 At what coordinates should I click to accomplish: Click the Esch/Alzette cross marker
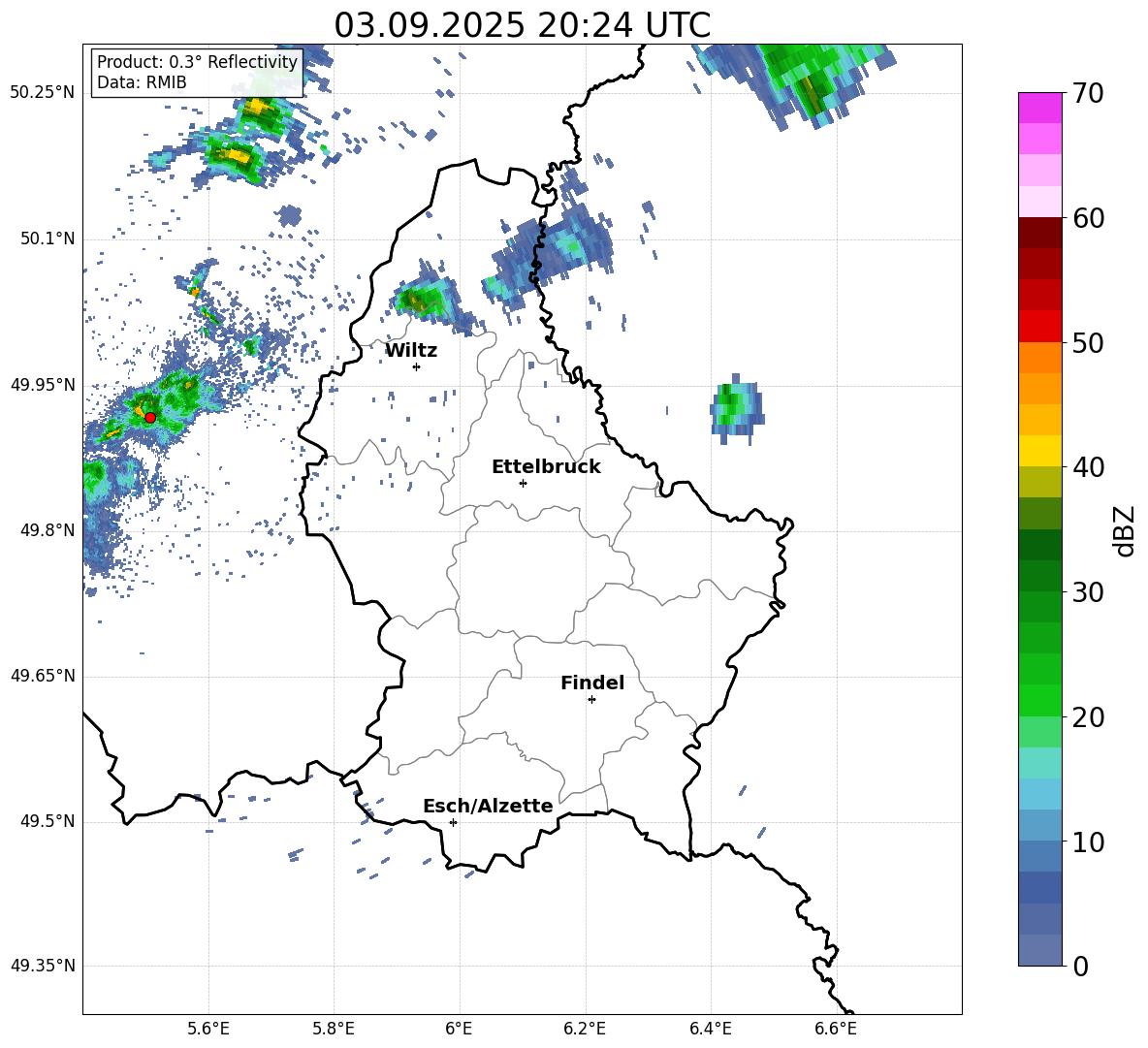(x=453, y=822)
